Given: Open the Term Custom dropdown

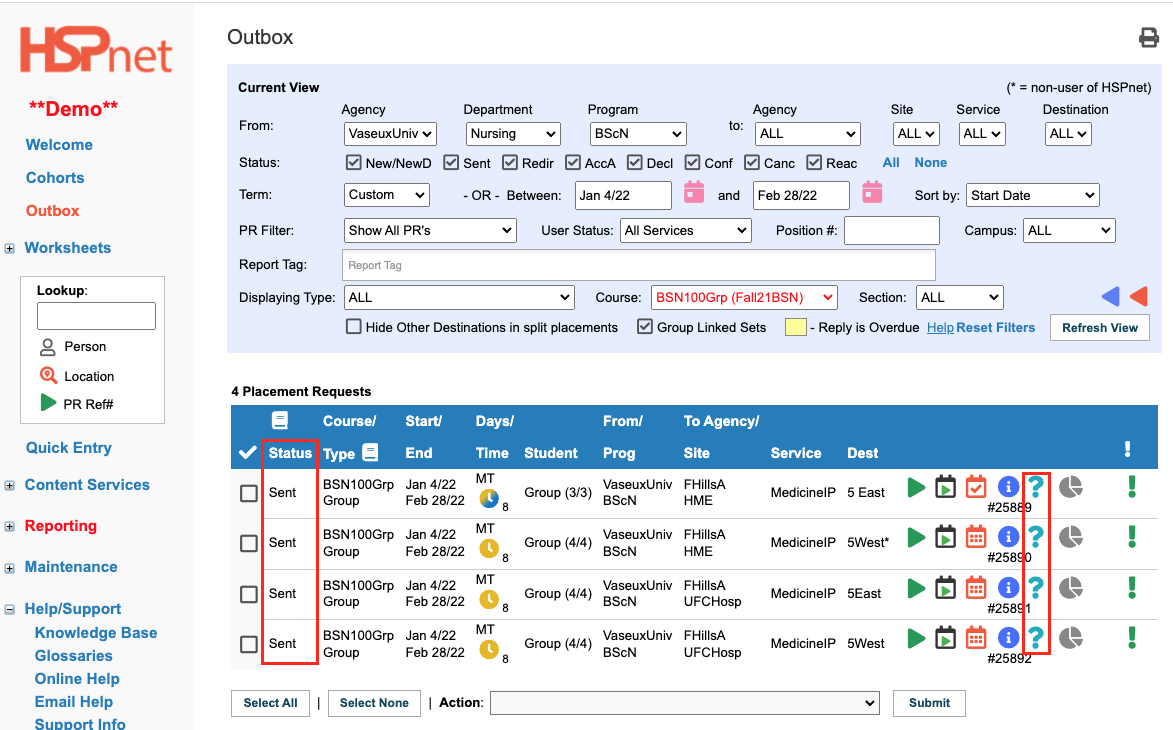Looking at the screenshot, I should pyautogui.click(x=387, y=195).
